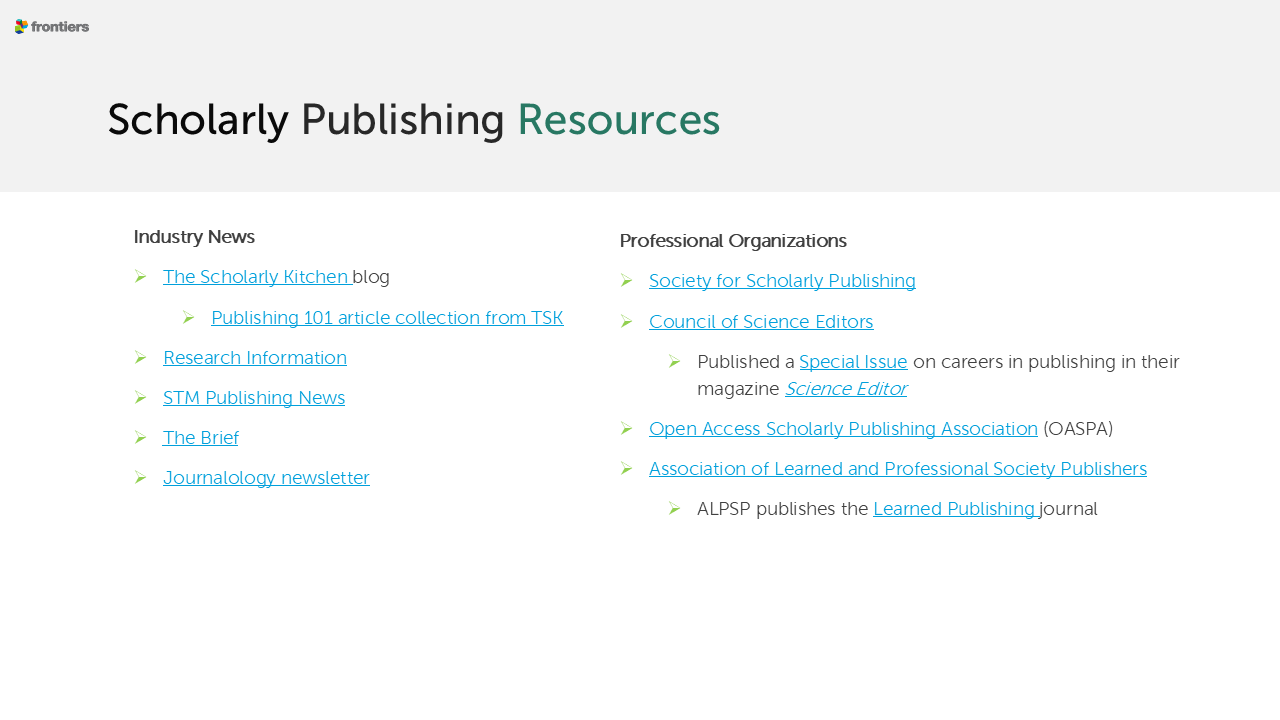Click the Frontiers logo in top corner
Image resolution: width=1280 pixels, height=720 pixels.
coord(52,27)
